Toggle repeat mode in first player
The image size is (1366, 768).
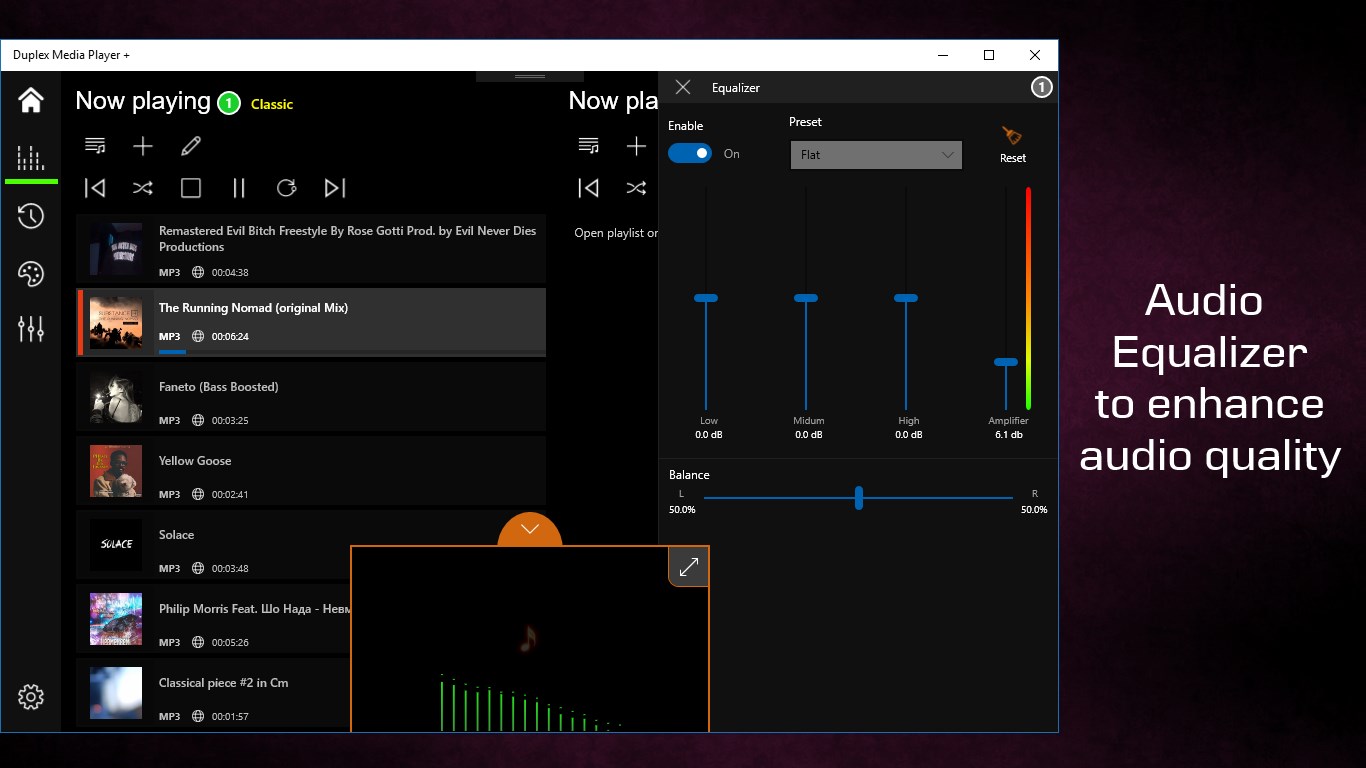pyautogui.click(x=287, y=188)
